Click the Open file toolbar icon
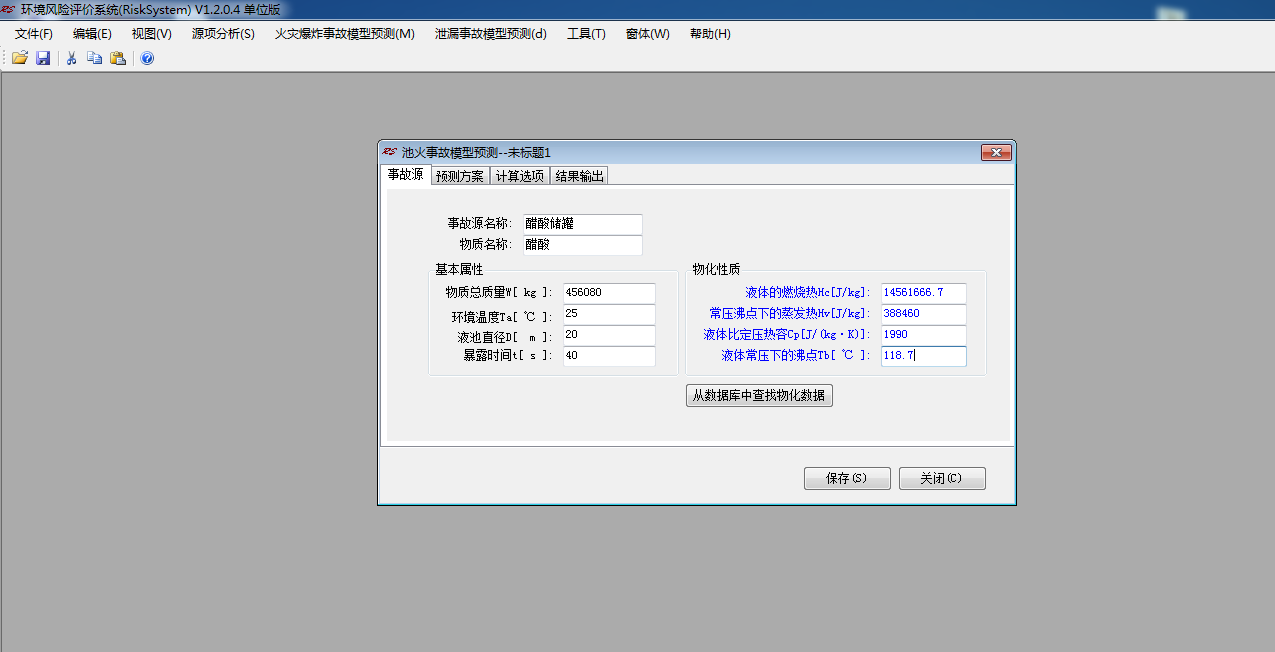 pyautogui.click(x=20, y=59)
